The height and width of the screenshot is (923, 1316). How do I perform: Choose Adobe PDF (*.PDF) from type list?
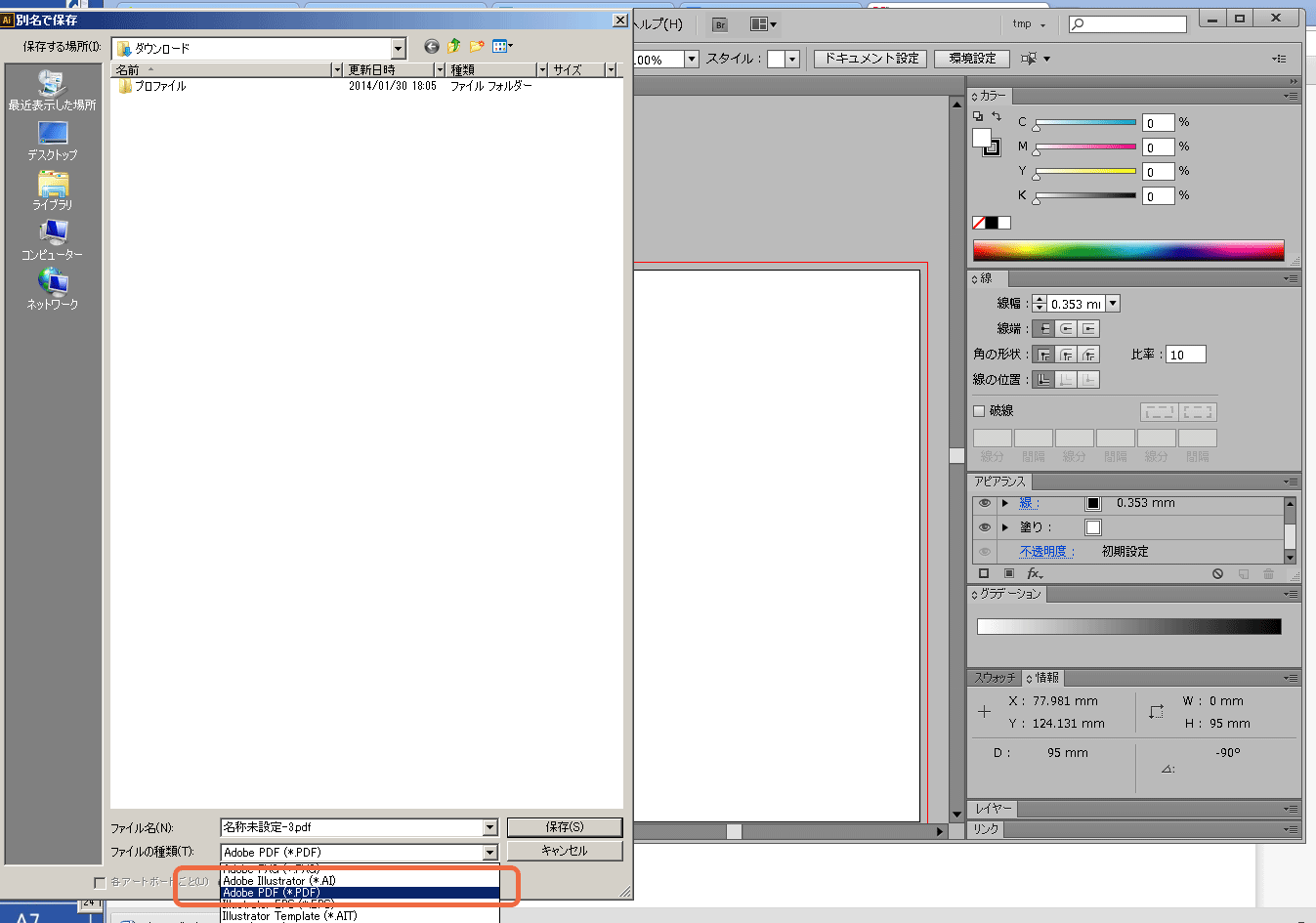pyautogui.click(x=360, y=893)
